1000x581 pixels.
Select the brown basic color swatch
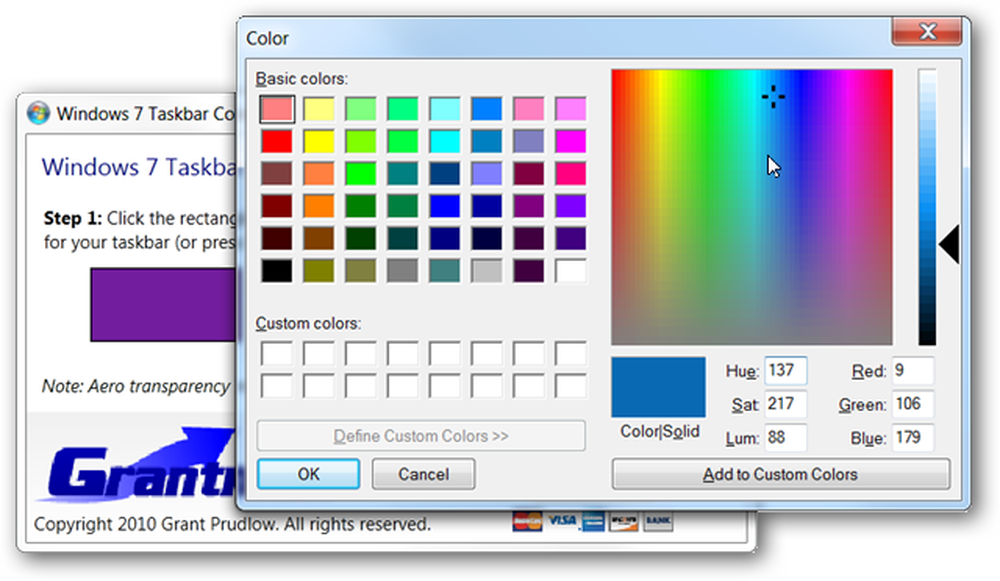(318, 238)
